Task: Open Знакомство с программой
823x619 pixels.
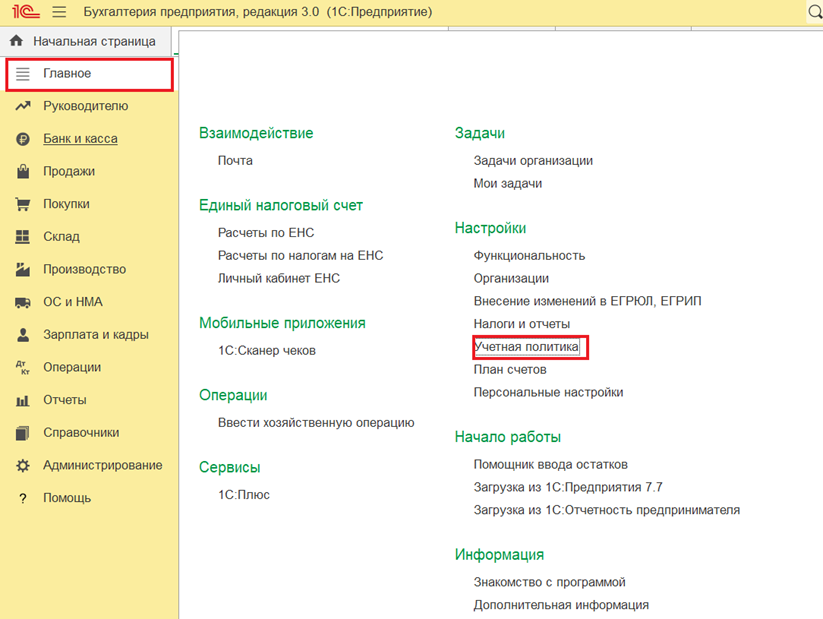Action: (550, 582)
